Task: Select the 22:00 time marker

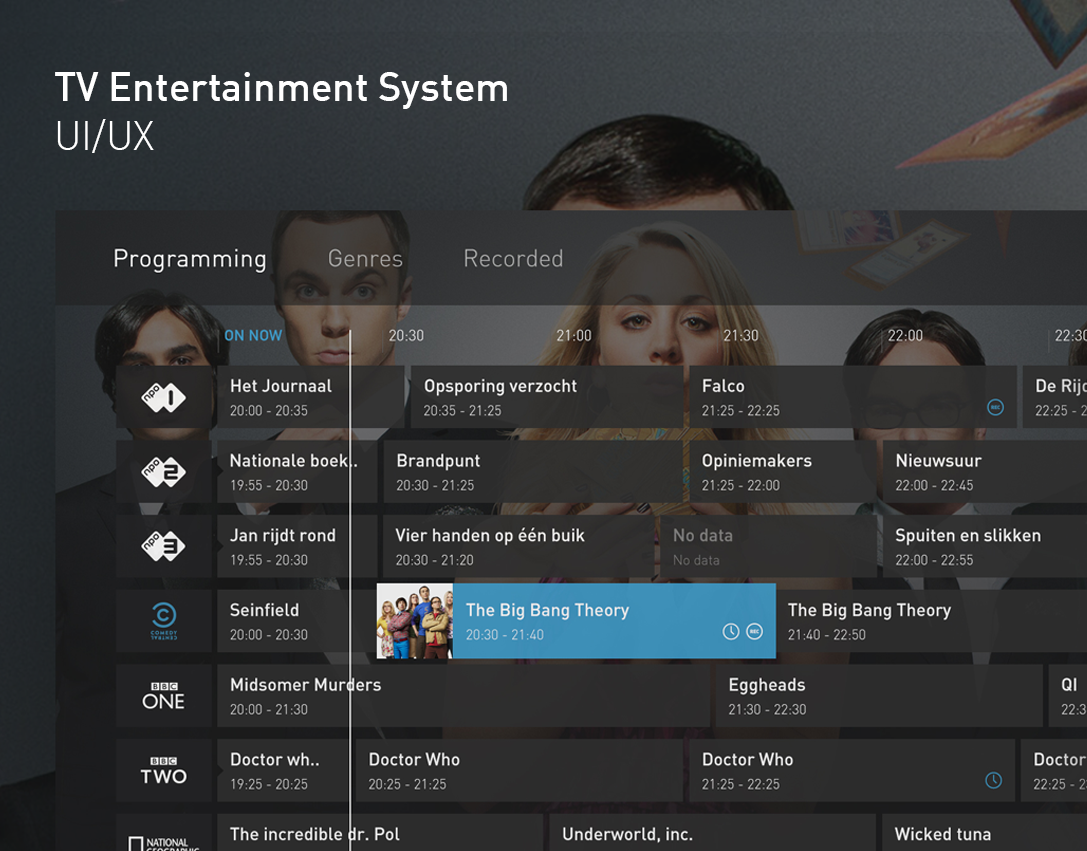Action: pos(905,335)
